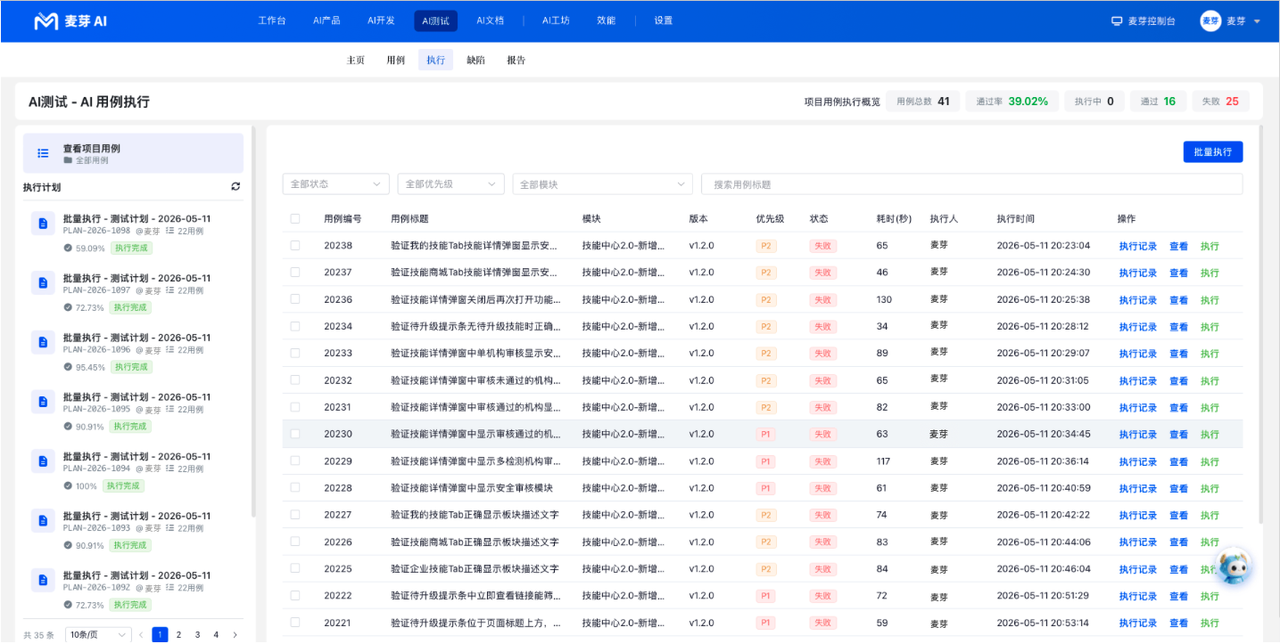The width and height of the screenshot is (1280, 644).
Task: Click the 麦芽 AI logo
Action: point(70,21)
